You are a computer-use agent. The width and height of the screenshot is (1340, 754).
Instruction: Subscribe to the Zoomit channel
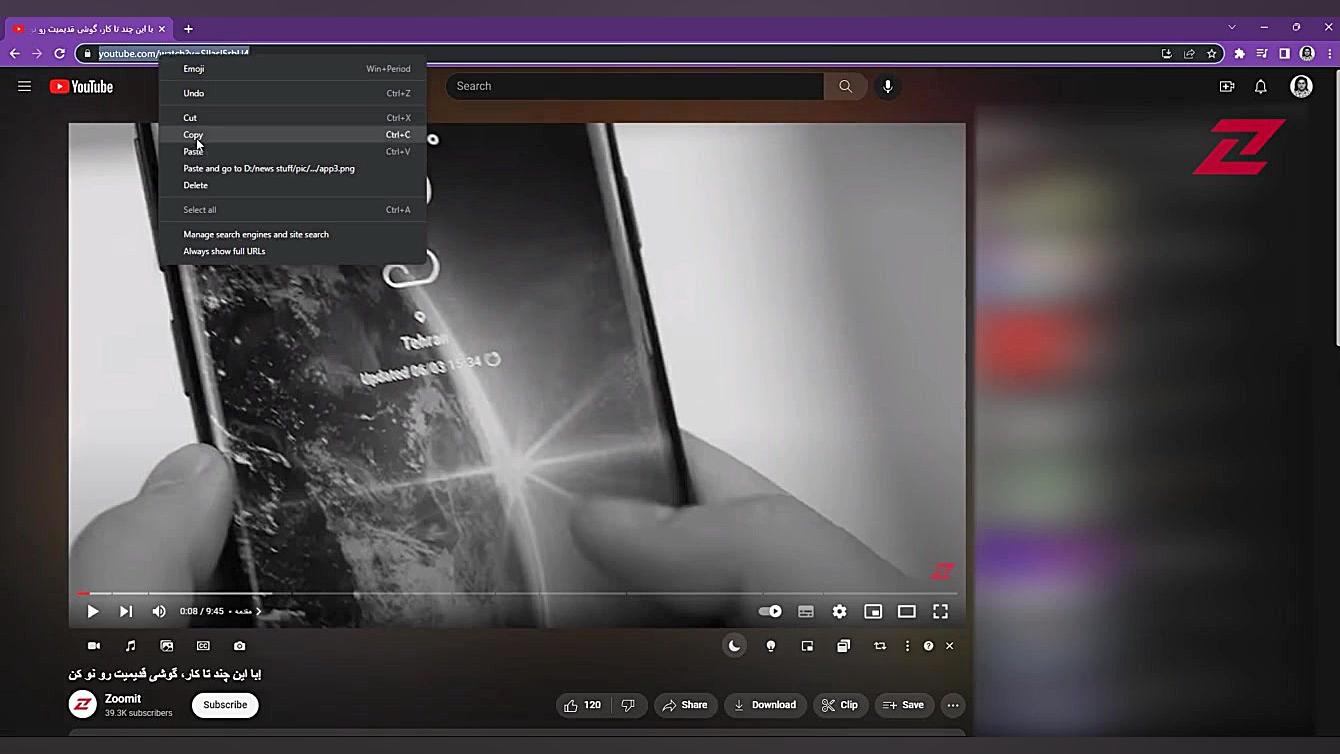click(224, 705)
